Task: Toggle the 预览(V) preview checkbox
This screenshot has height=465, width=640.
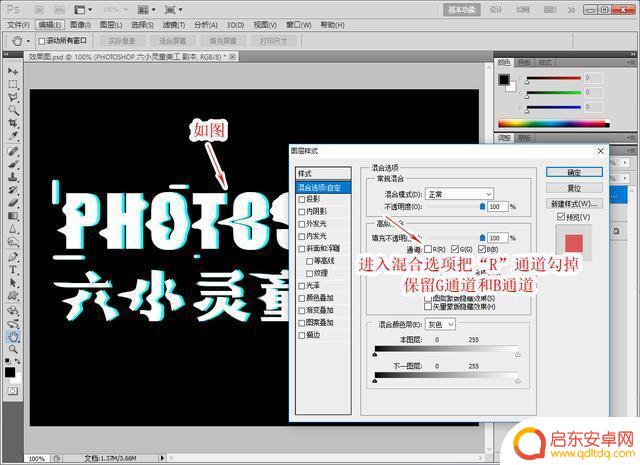Action: pos(561,217)
